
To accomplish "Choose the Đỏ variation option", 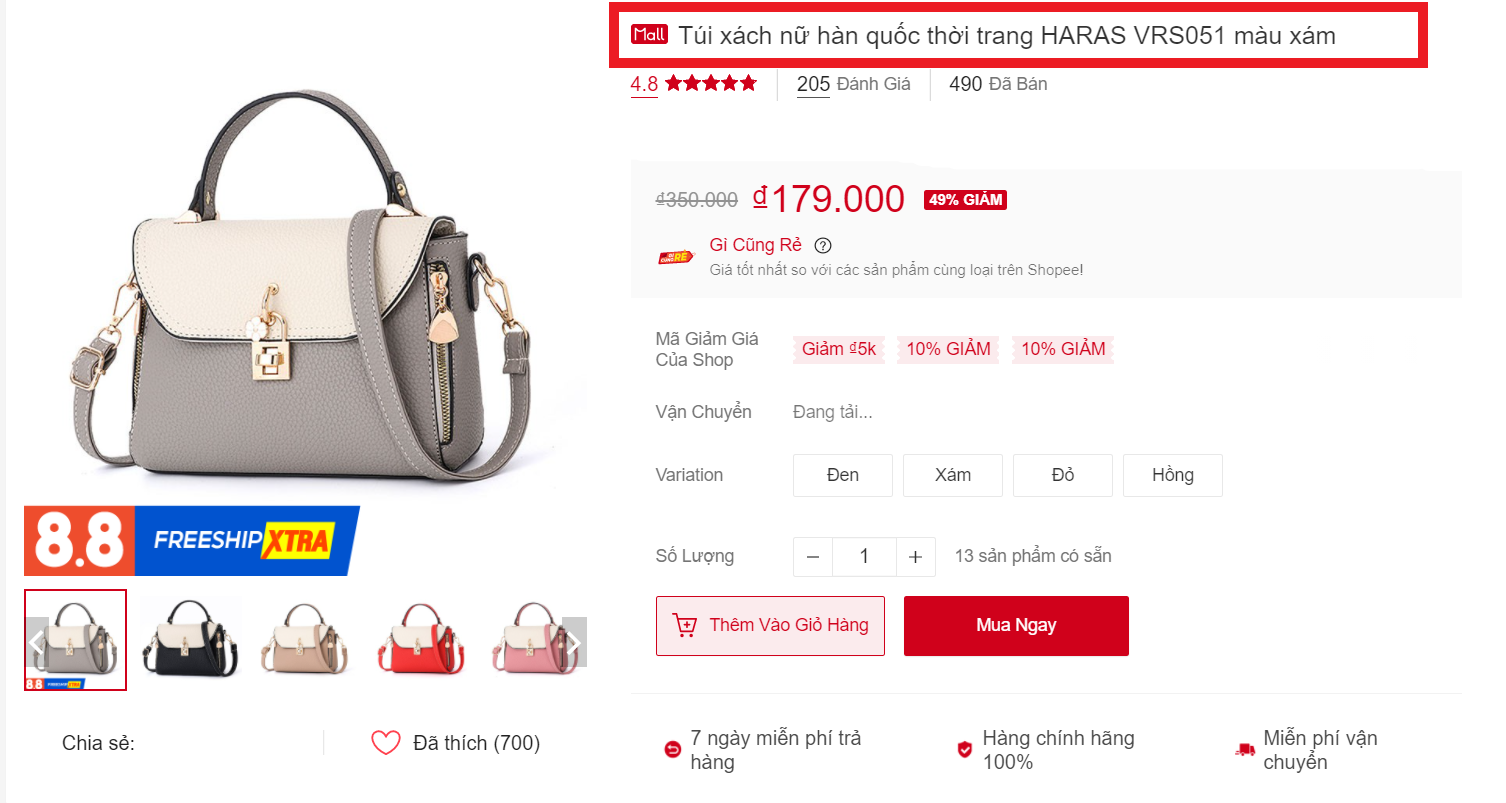I will [x=1063, y=475].
